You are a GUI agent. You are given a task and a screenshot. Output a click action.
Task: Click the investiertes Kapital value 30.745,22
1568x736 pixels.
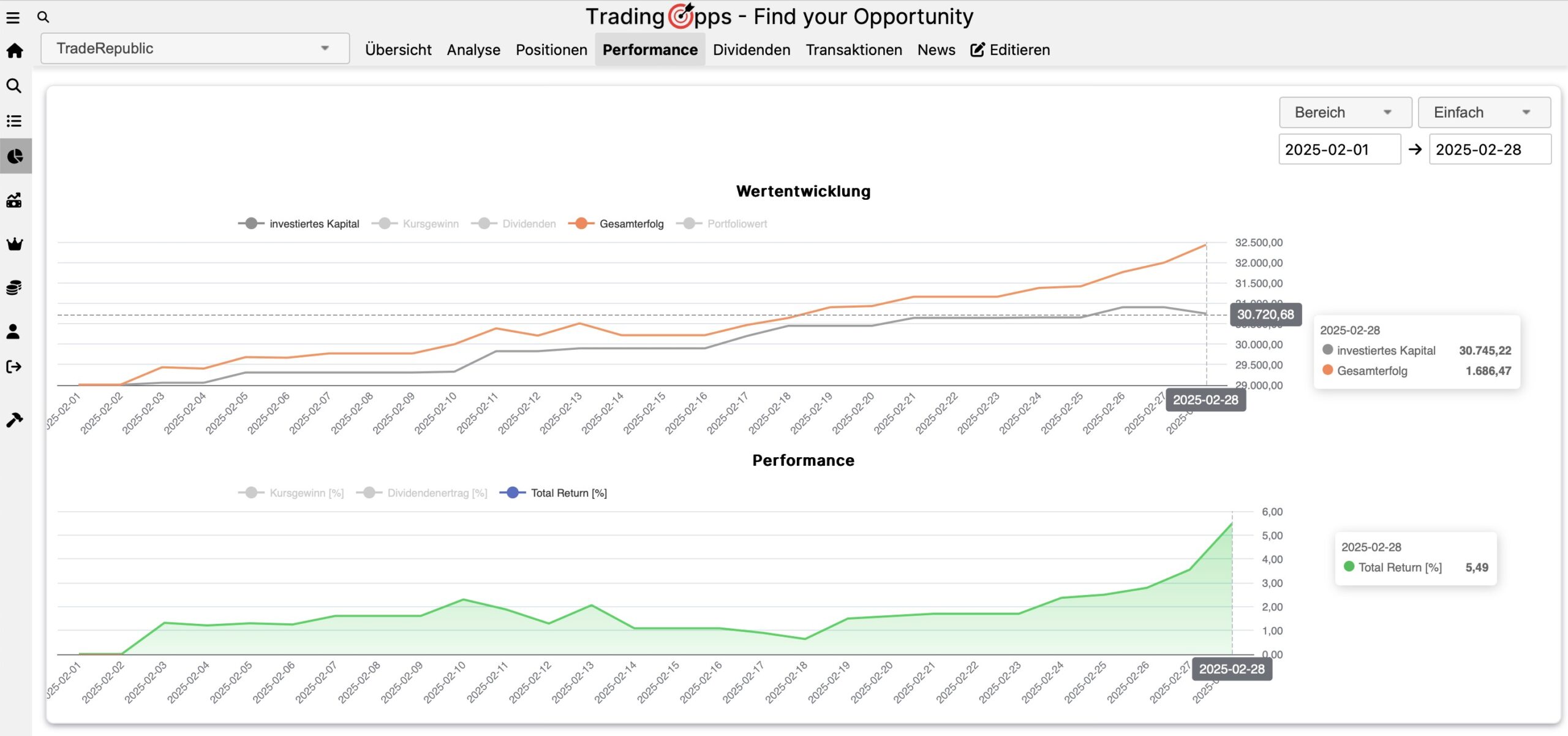pos(1485,351)
